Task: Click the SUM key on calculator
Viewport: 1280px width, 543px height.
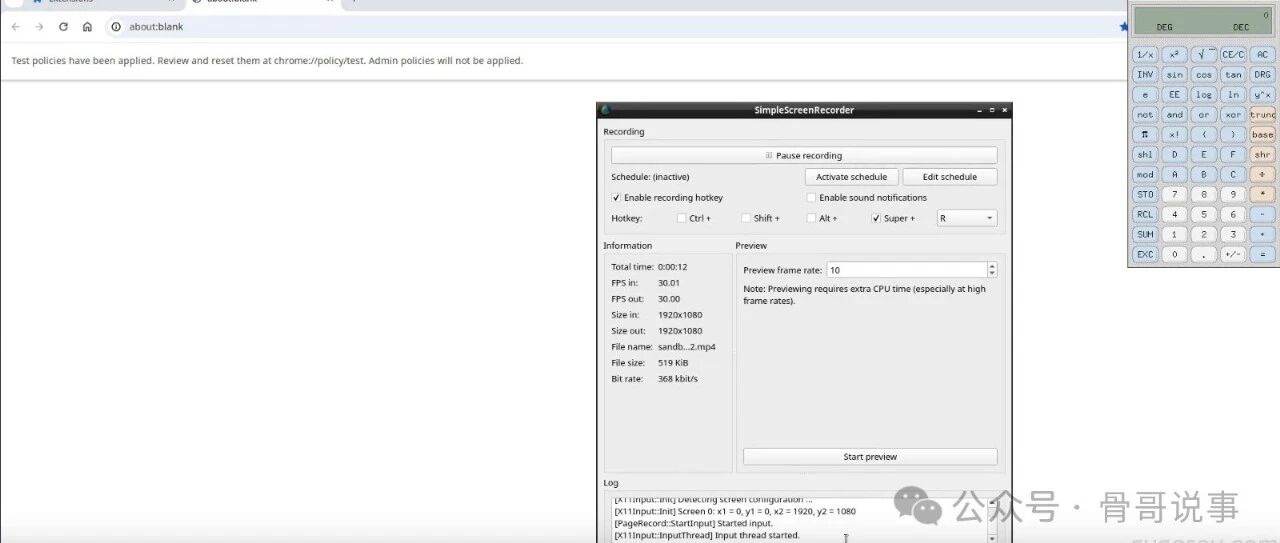Action: [1145, 234]
